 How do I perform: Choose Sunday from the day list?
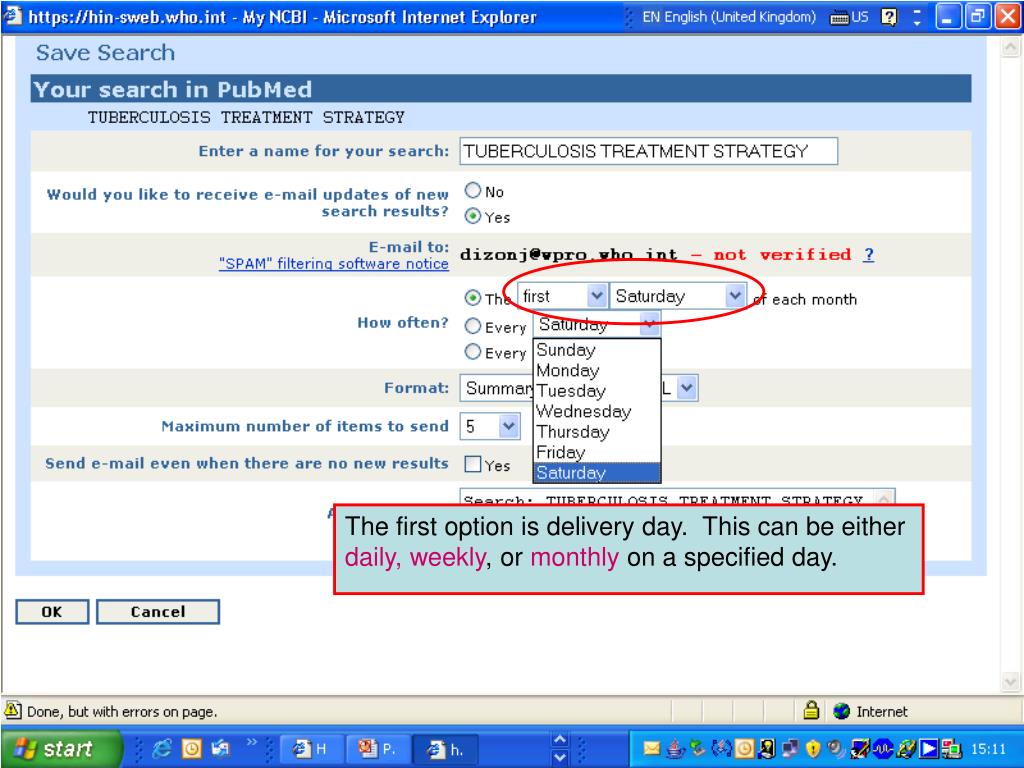[x=597, y=350]
